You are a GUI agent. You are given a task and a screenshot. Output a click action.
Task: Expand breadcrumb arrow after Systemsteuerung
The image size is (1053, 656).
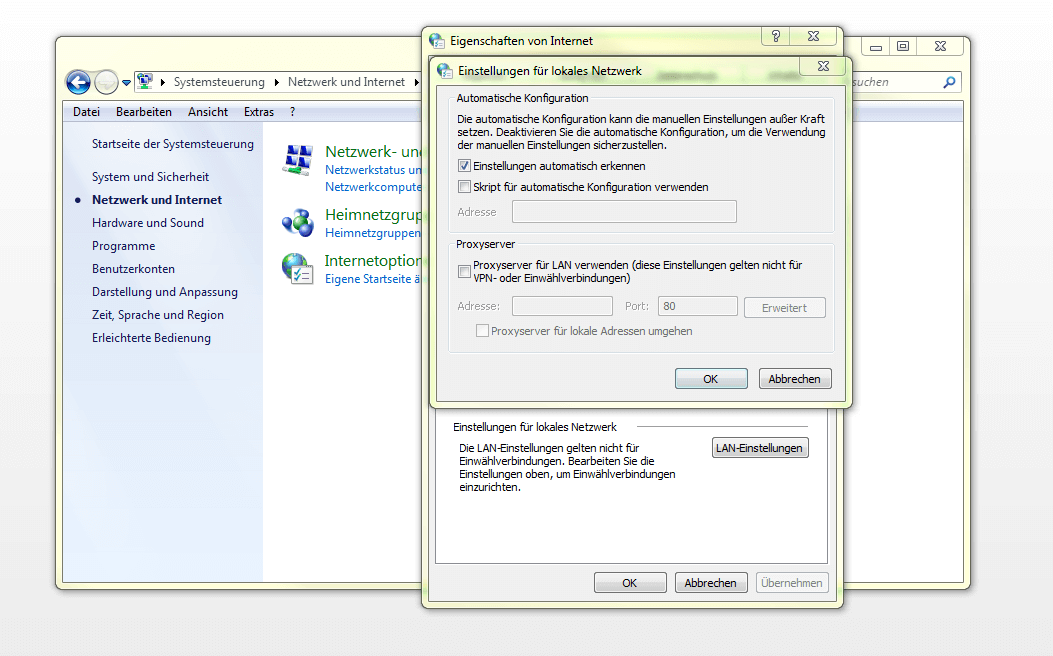(x=277, y=82)
